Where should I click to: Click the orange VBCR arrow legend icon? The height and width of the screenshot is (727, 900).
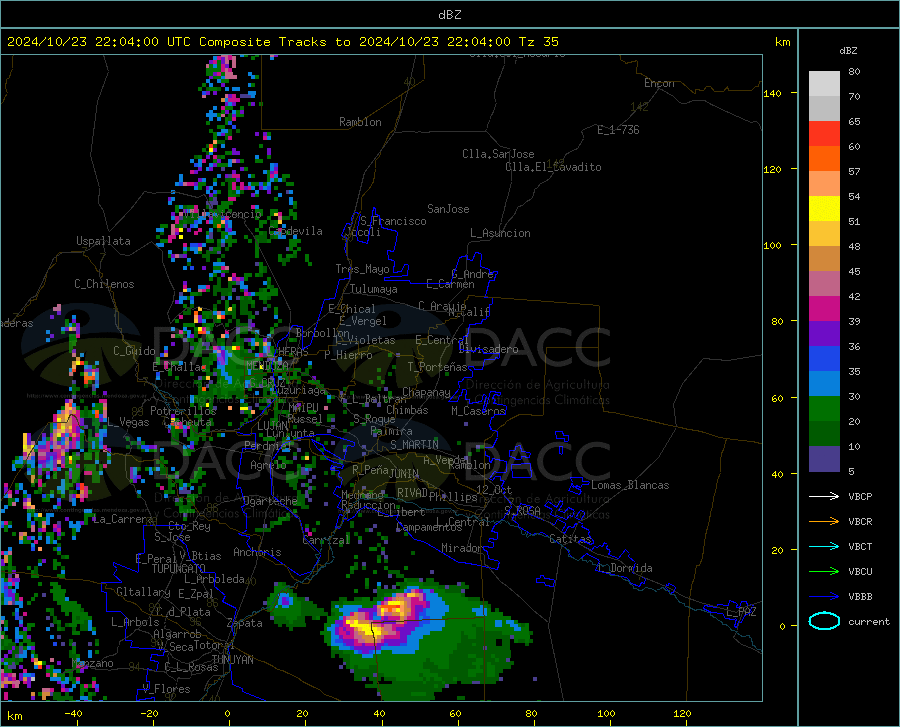[x=824, y=522]
